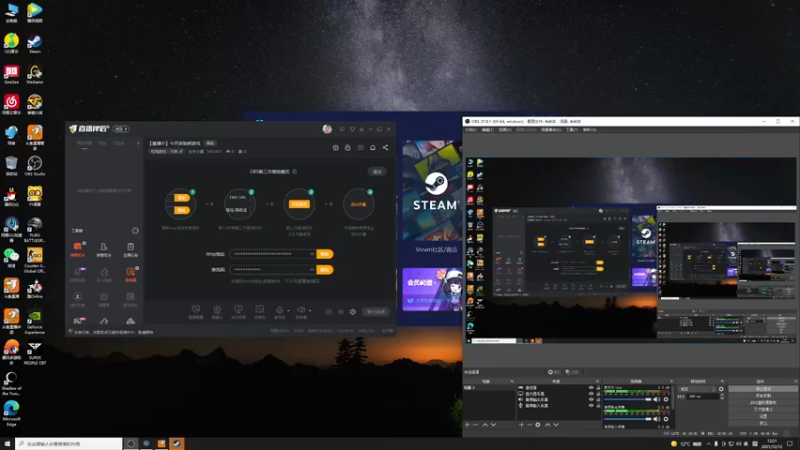
Task: Mute the first OBS mixer channel speaker
Action: point(657,399)
